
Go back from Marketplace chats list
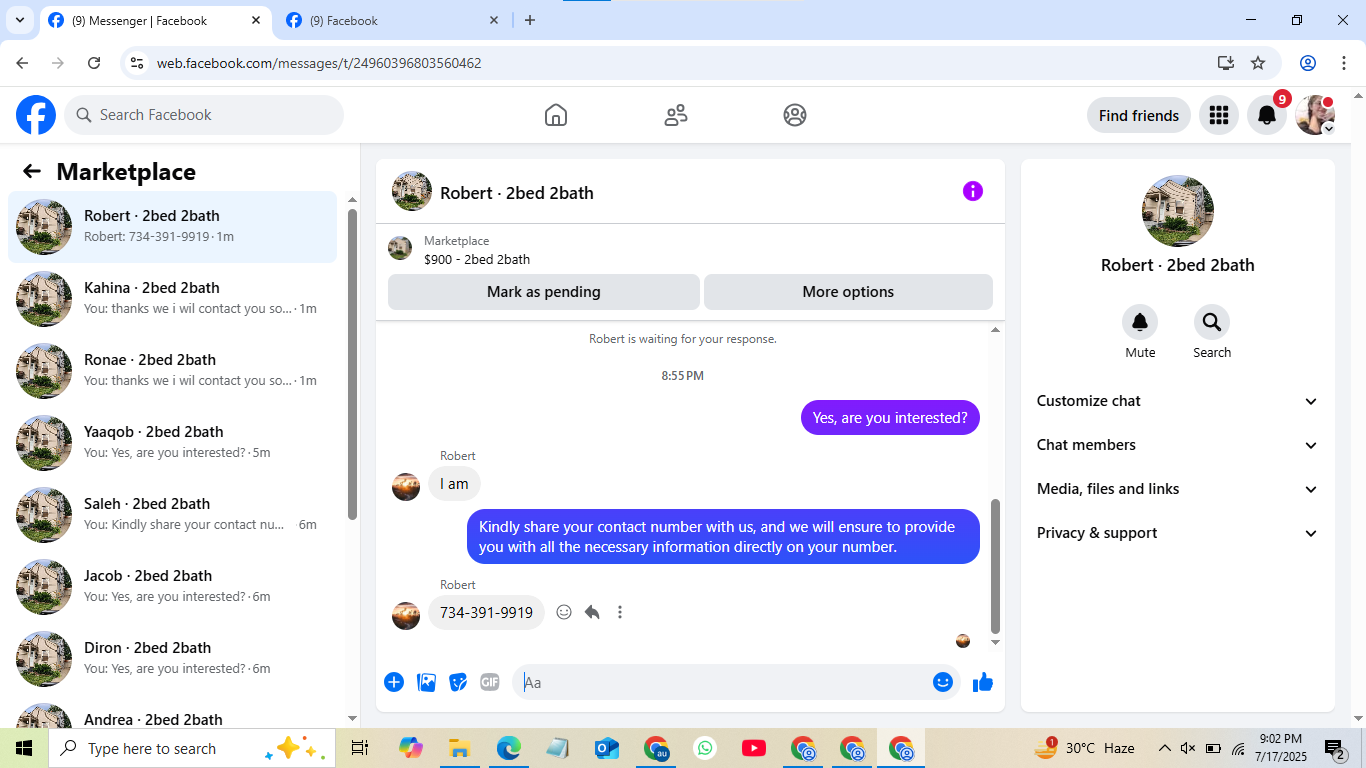(32, 171)
